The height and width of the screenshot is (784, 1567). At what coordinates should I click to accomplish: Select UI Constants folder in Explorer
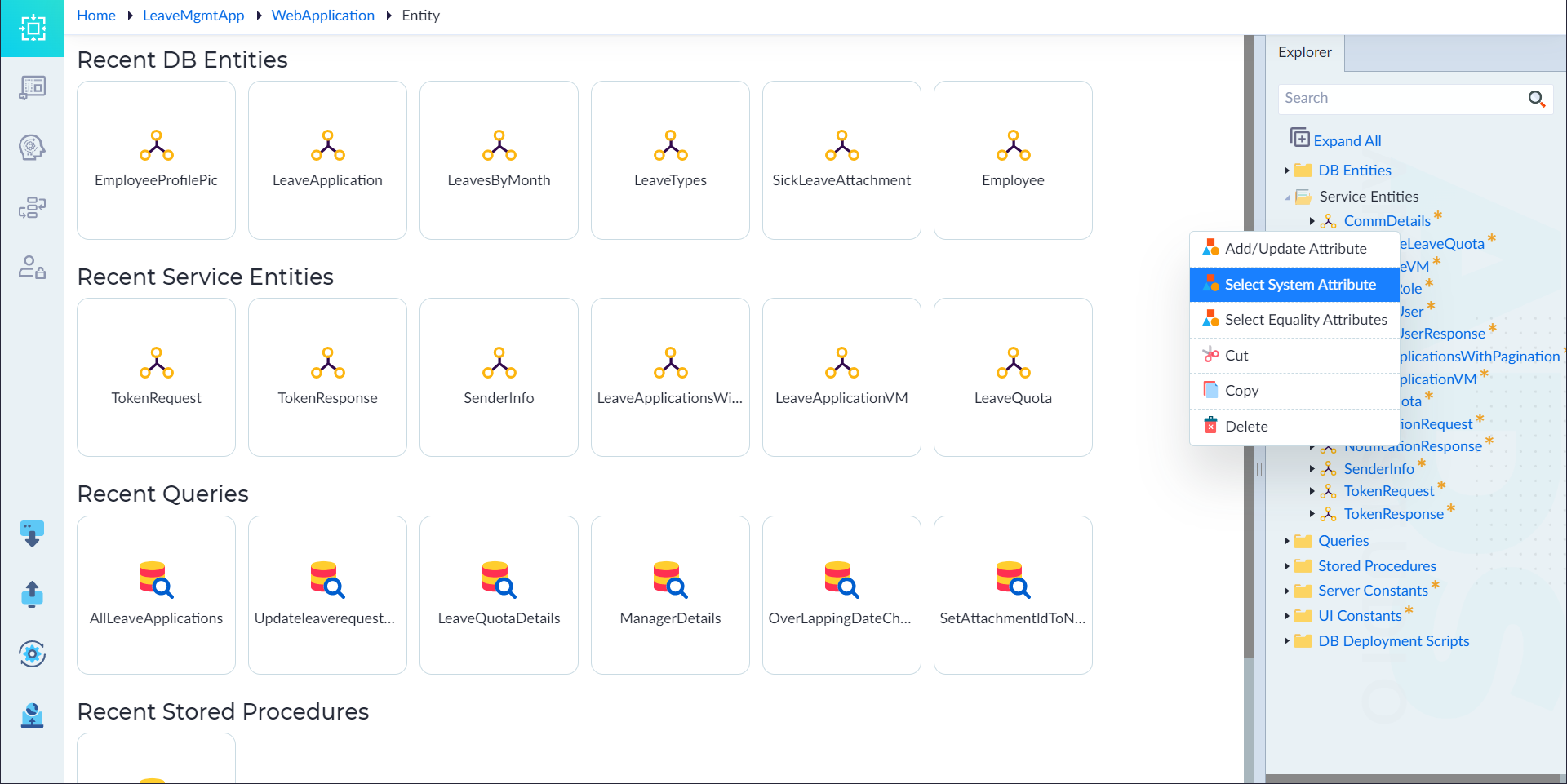[1360, 616]
